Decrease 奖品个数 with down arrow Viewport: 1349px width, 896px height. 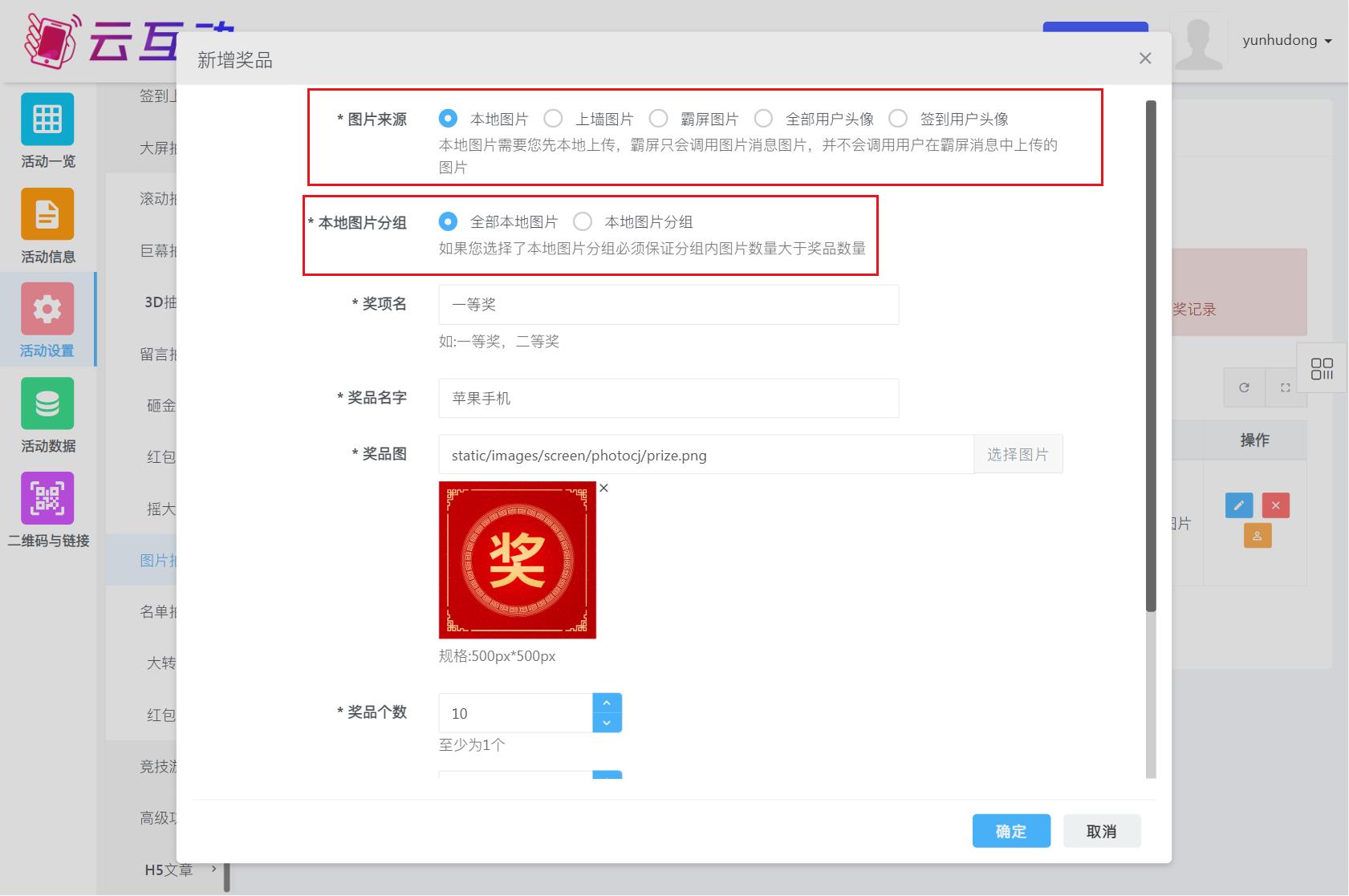coord(607,723)
